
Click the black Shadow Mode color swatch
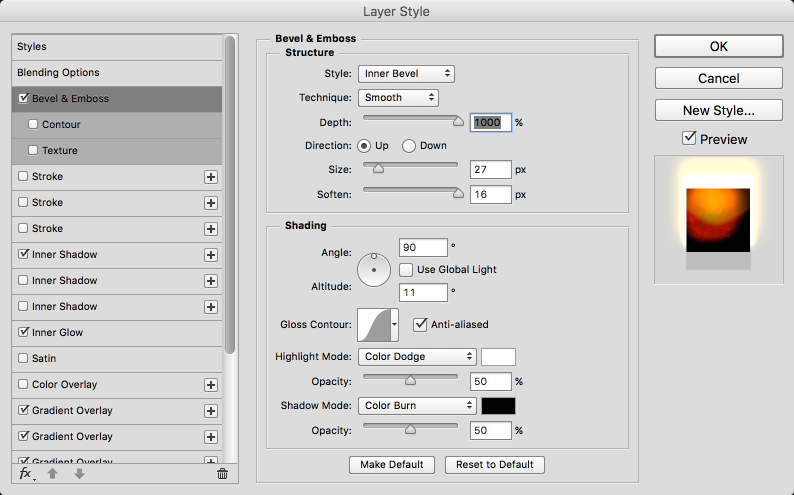click(498, 406)
